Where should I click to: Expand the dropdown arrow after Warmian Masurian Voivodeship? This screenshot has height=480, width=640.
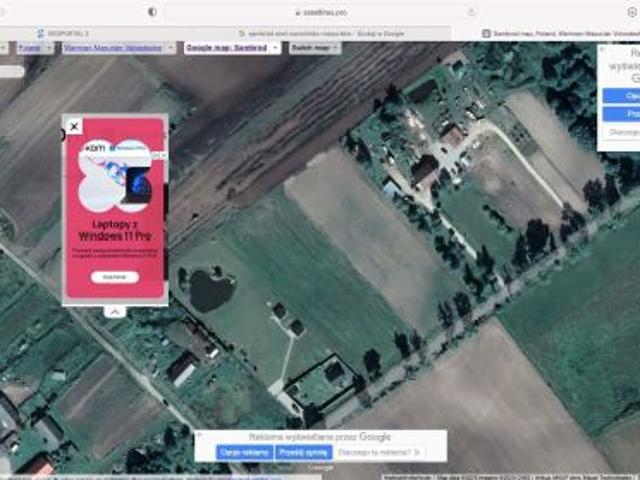click(x=171, y=48)
